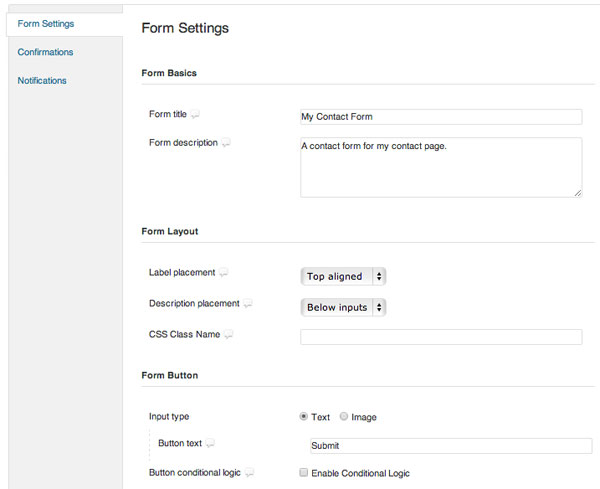The width and height of the screenshot is (600, 489).
Task: Choose the Image input type radio button
Action: (344, 416)
